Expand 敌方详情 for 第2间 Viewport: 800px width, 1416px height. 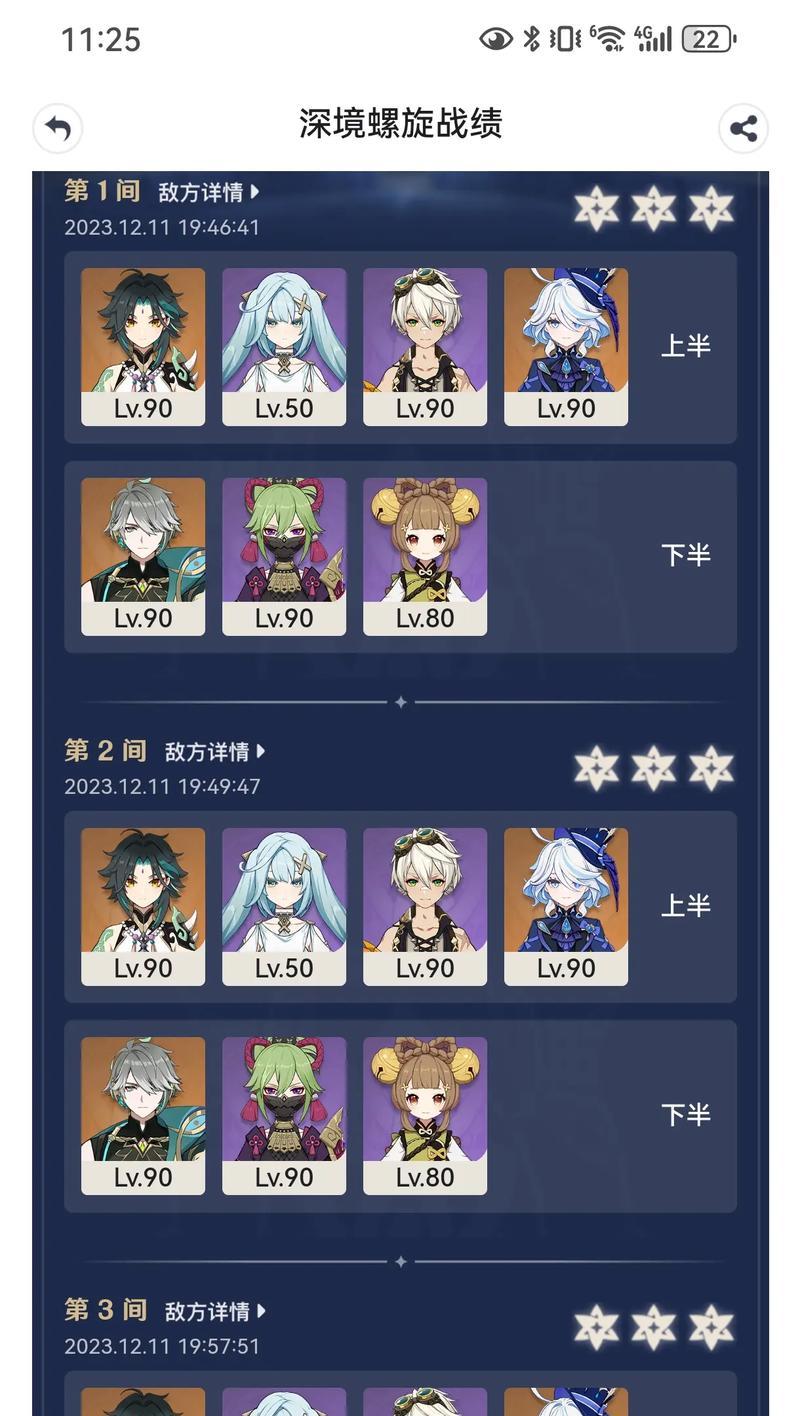[x=216, y=751]
